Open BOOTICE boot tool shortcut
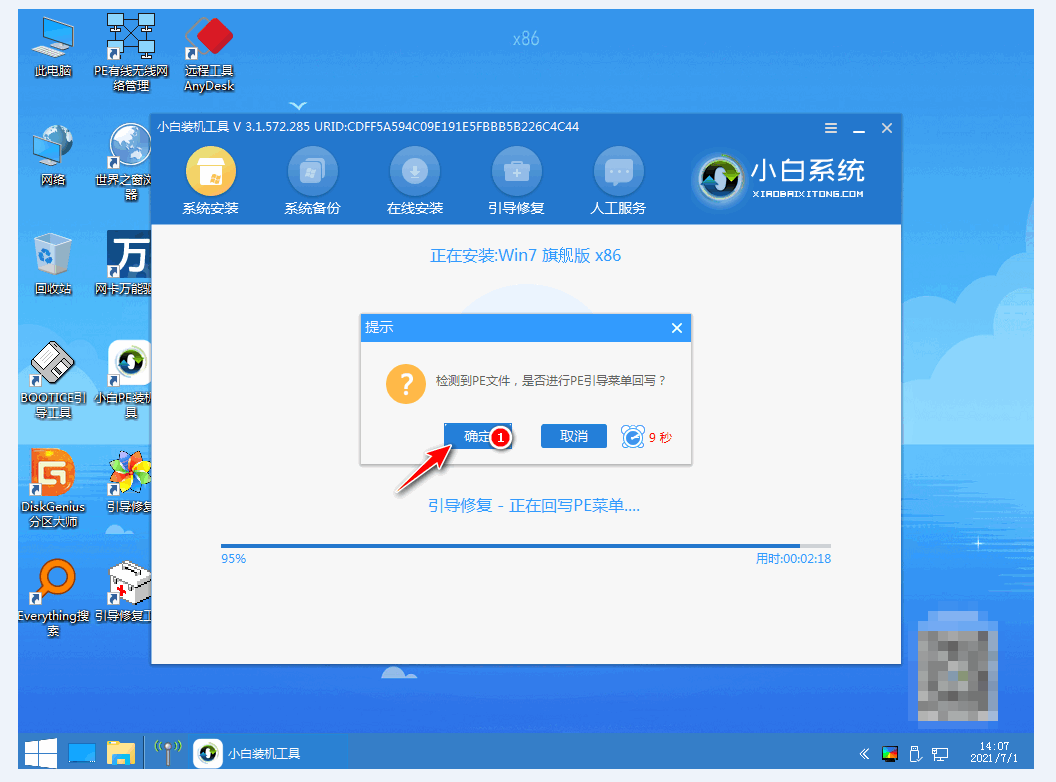1056x782 pixels. pyautogui.click(x=53, y=379)
